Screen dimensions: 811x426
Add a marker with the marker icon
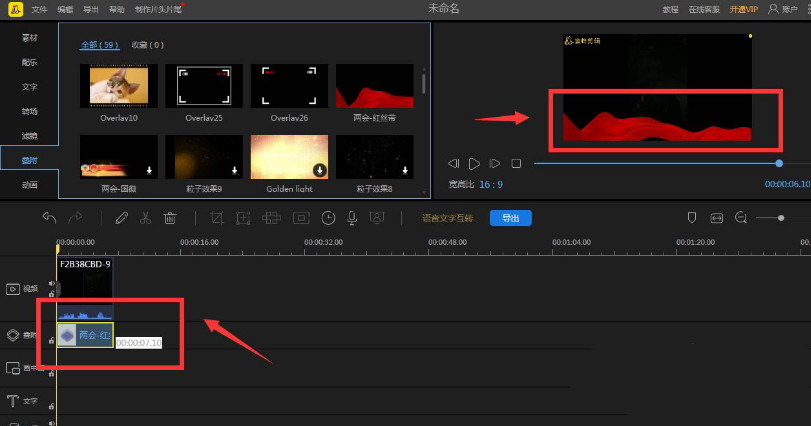(x=692, y=218)
